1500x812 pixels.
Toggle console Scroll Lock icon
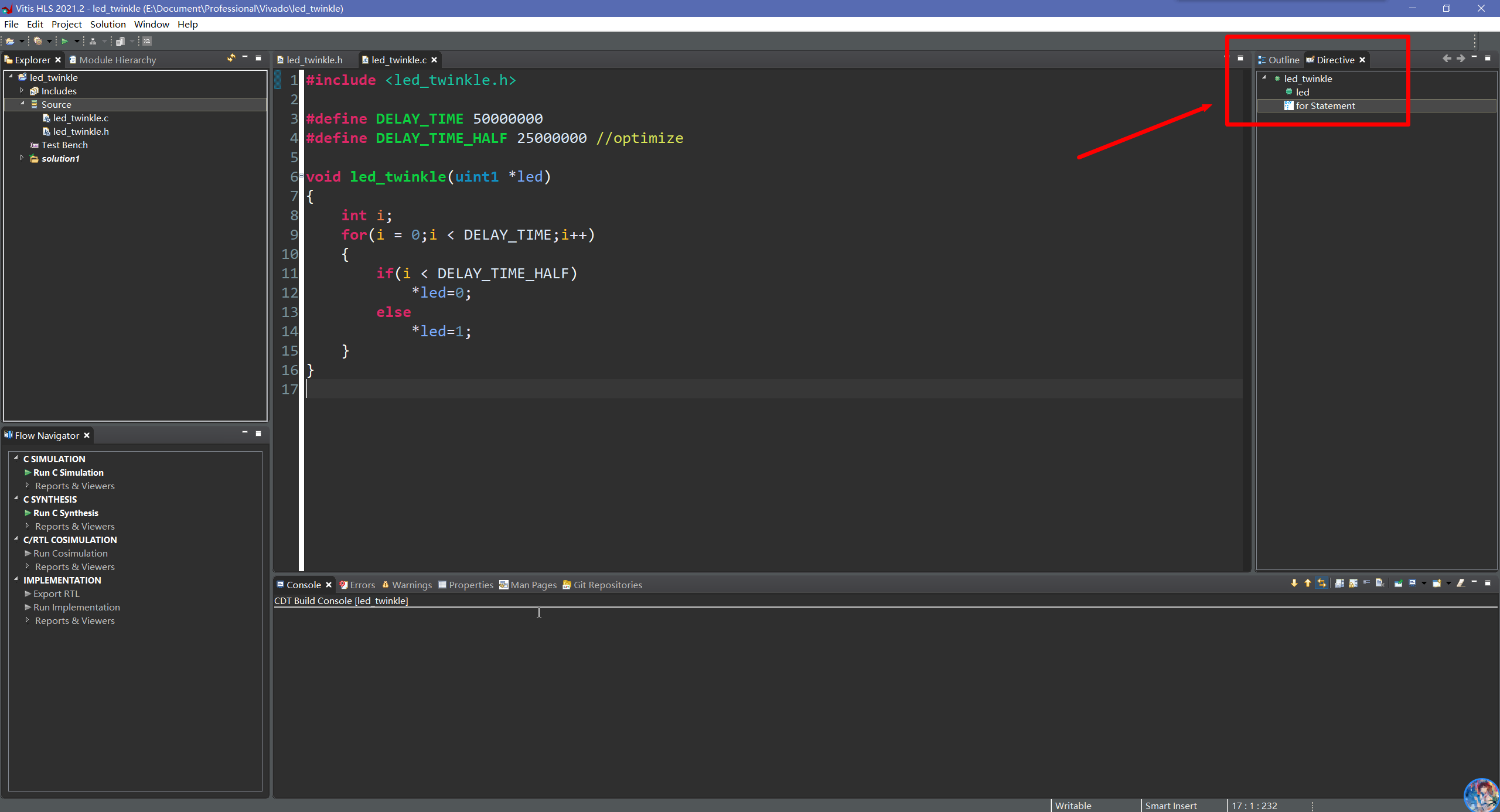(1353, 583)
